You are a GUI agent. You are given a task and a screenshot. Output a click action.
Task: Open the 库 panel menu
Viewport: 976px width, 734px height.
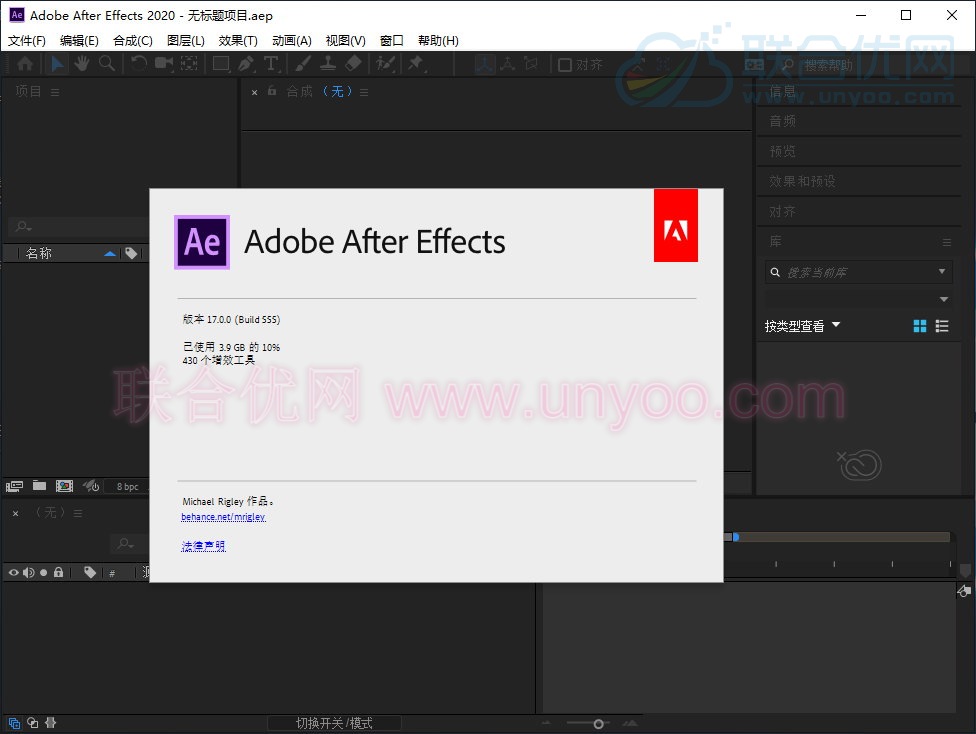(x=946, y=242)
